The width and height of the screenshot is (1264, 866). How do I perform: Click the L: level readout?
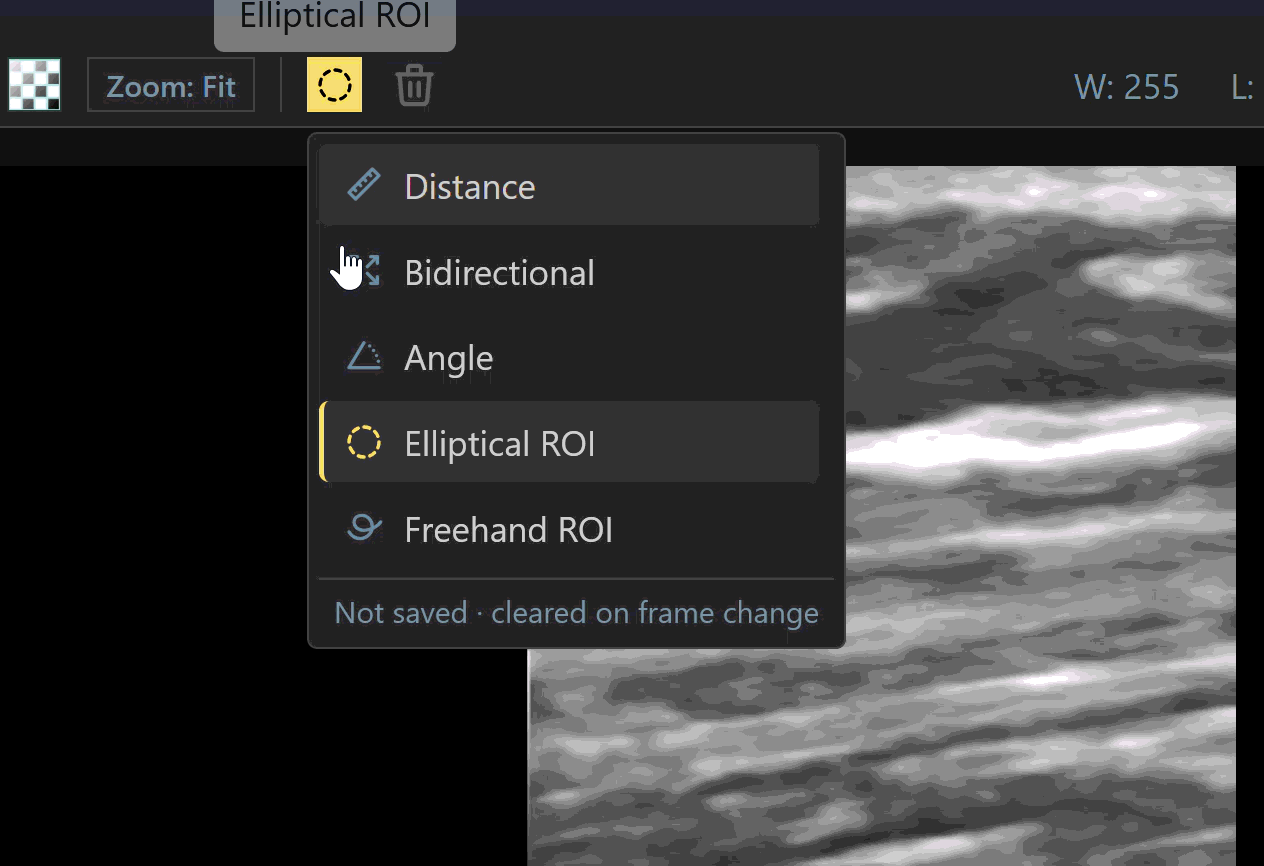(x=1243, y=87)
